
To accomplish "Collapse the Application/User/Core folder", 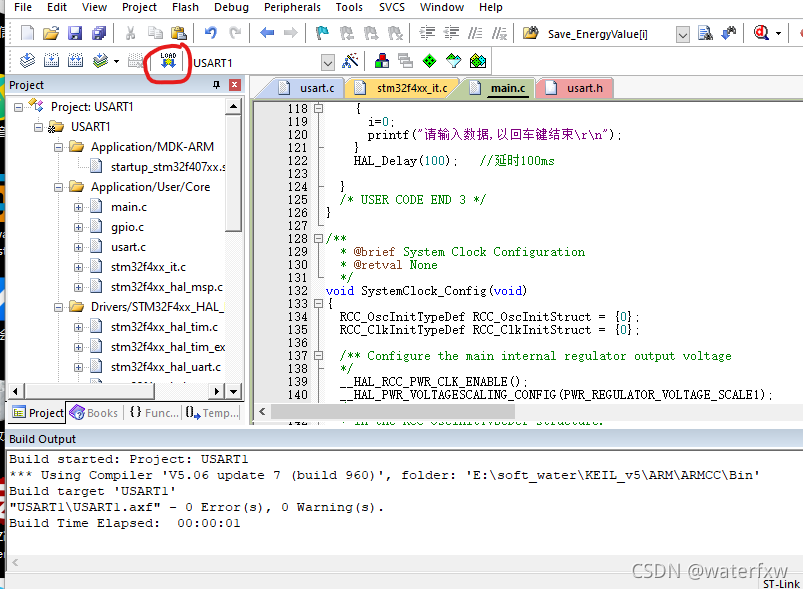I will 58,187.
